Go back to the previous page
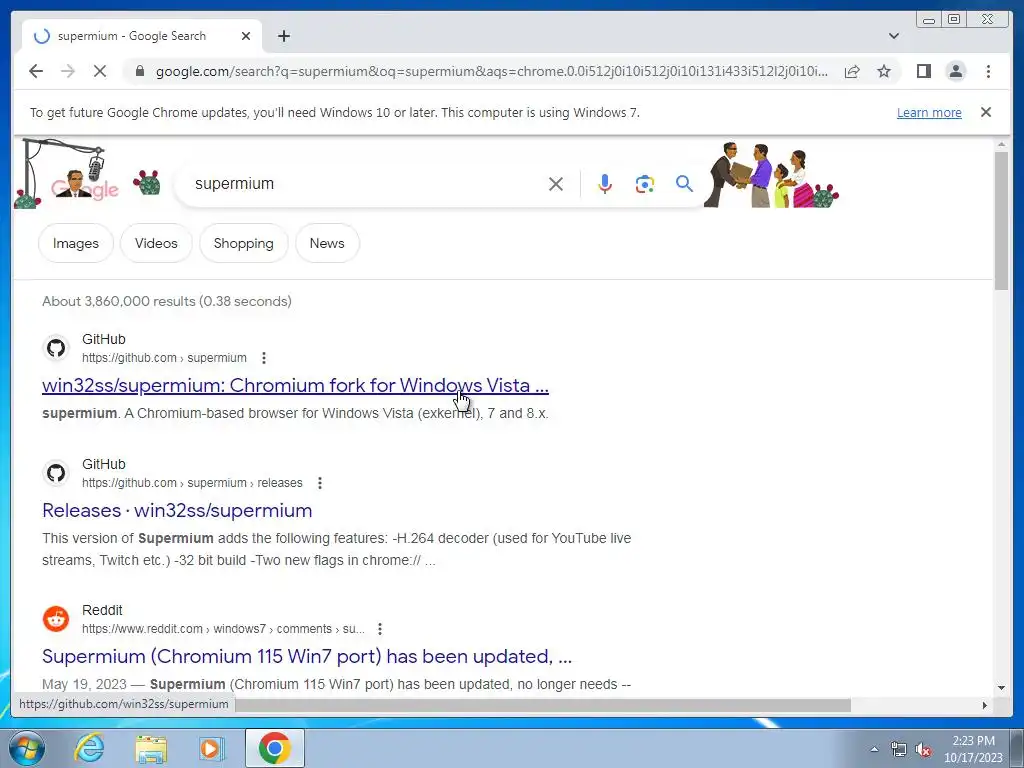This screenshot has height=768, width=1024. coord(36,71)
